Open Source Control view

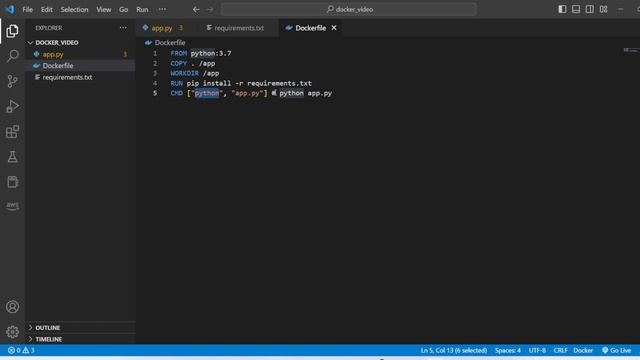[12, 81]
